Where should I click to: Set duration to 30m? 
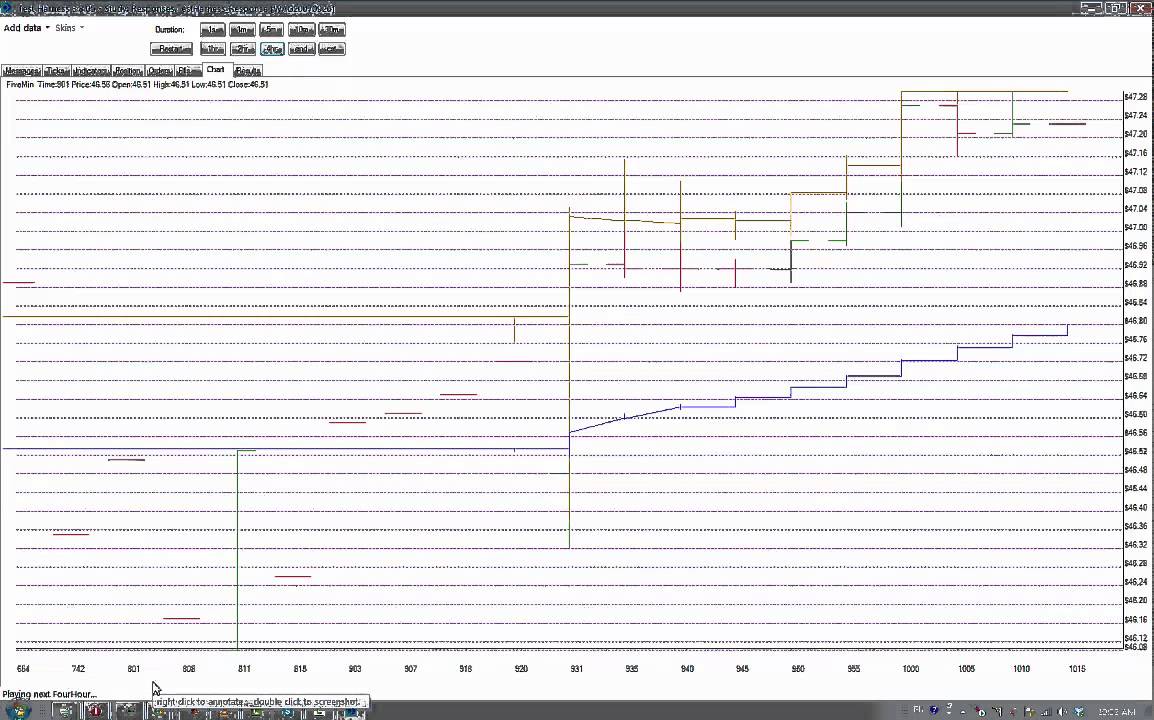[332, 30]
